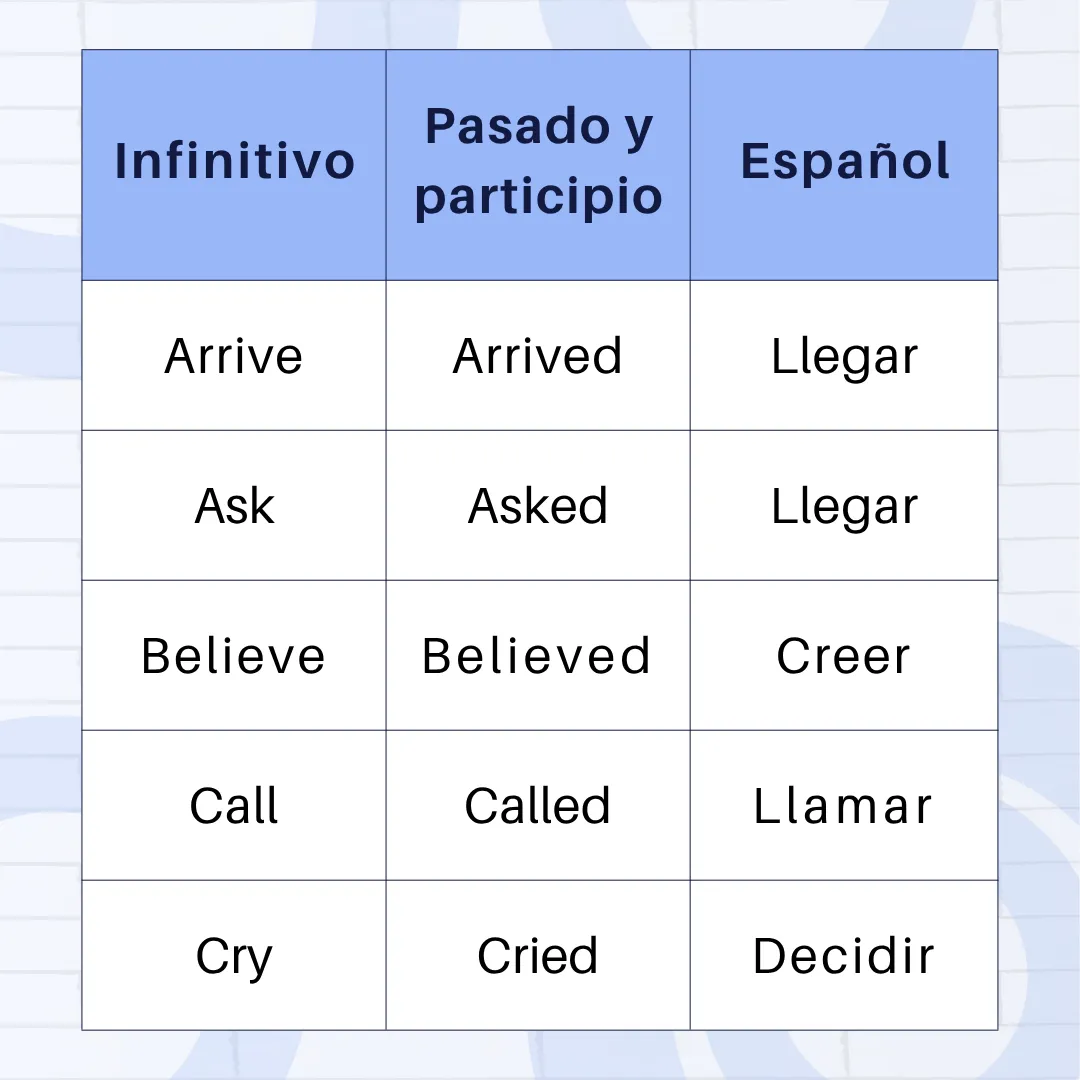Click Llegar in the Ask row
Screen dimensions: 1080x1080
click(844, 506)
